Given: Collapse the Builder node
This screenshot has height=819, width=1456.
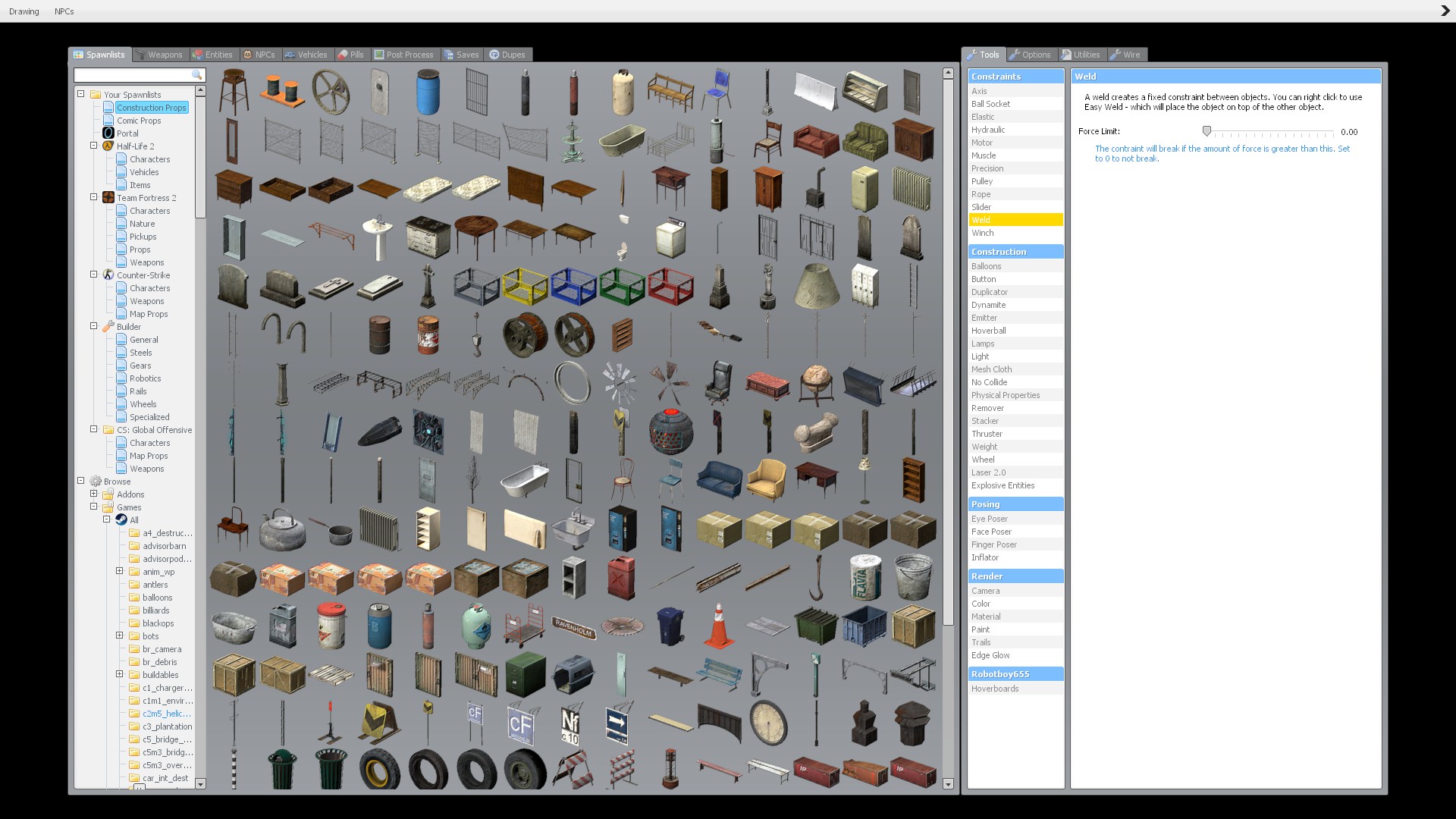Looking at the screenshot, I should pyautogui.click(x=94, y=326).
